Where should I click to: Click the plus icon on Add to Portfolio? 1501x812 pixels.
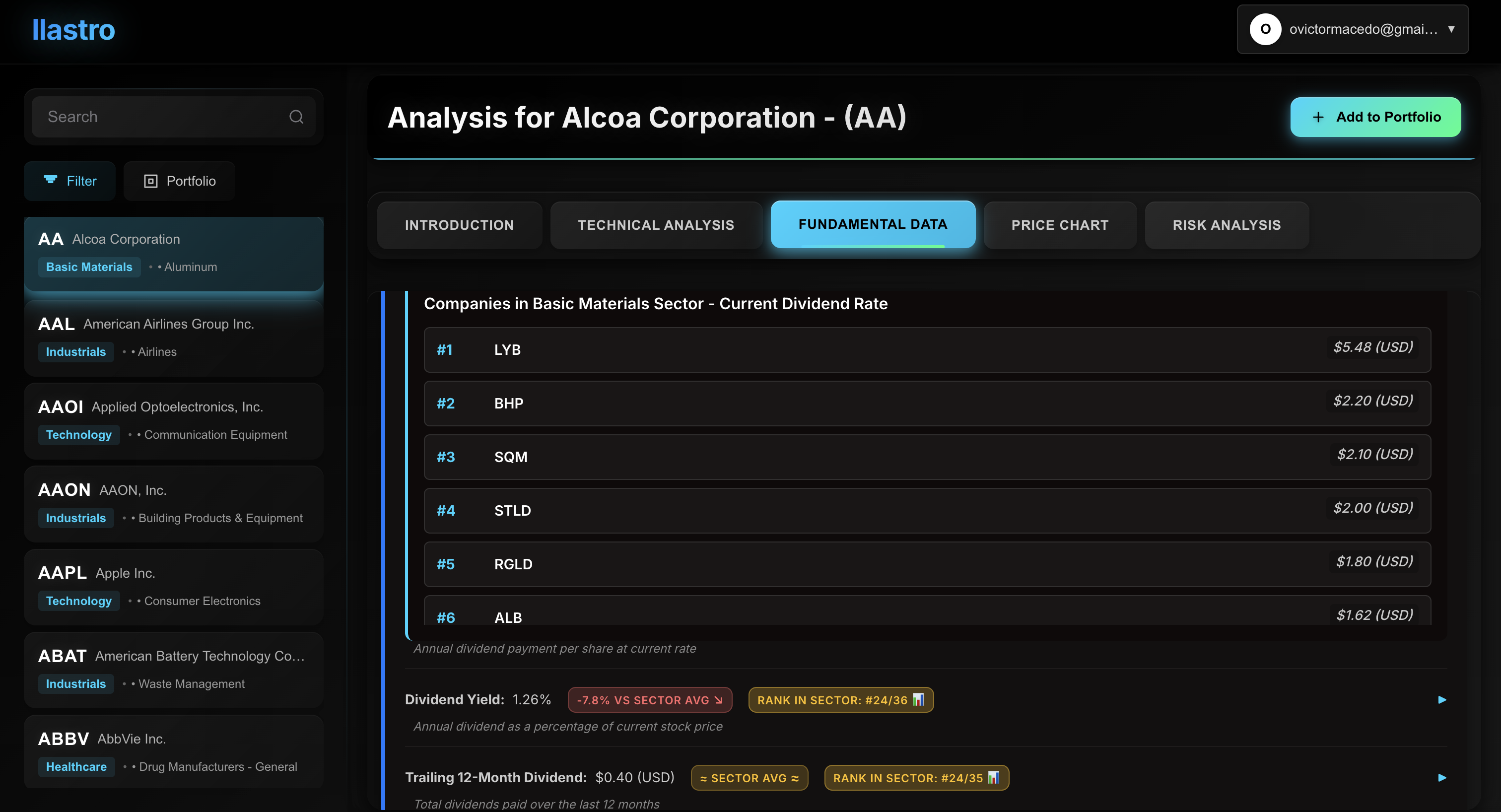click(x=1318, y=117)
